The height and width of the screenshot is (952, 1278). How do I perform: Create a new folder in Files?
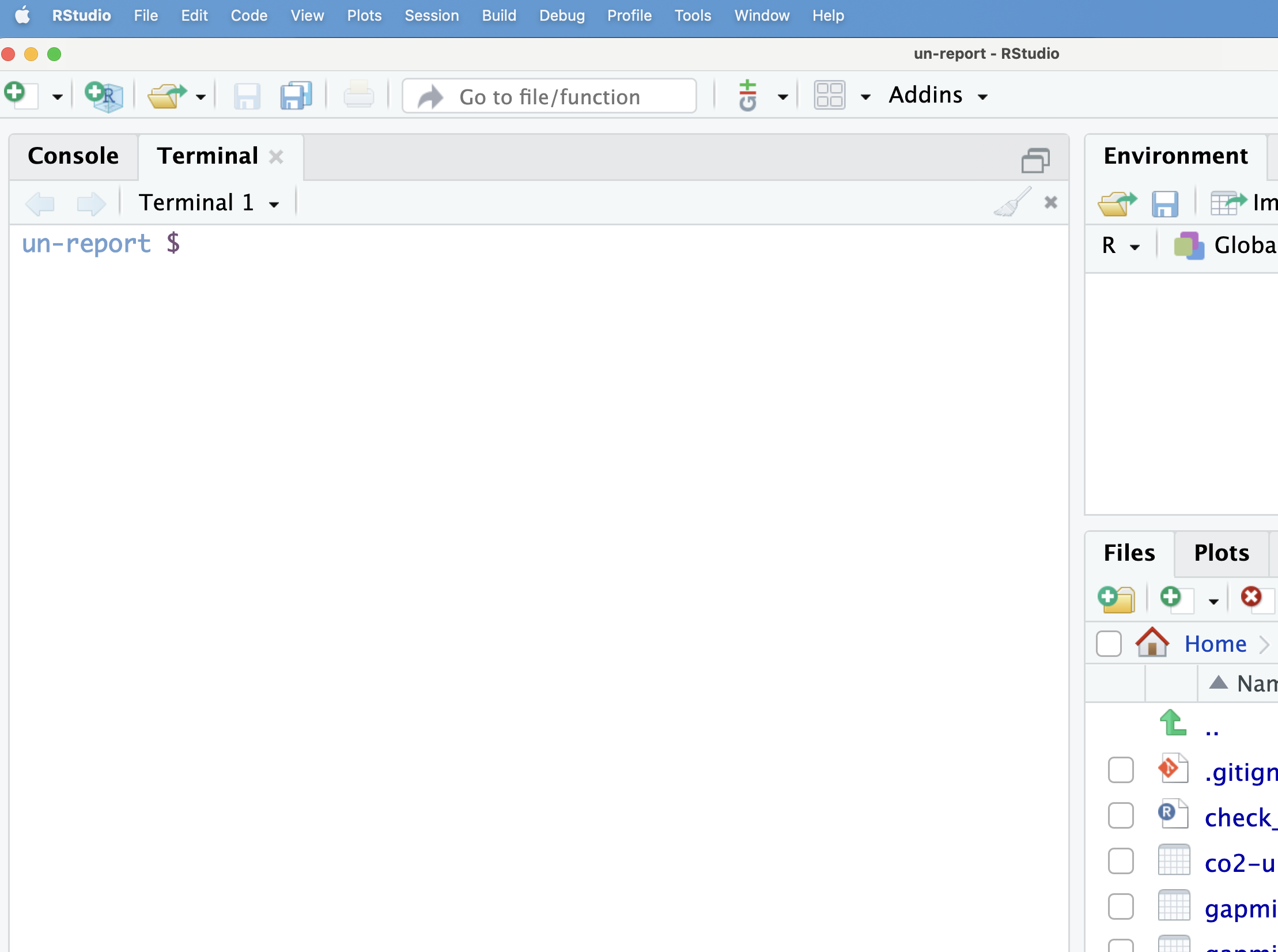1117,599
